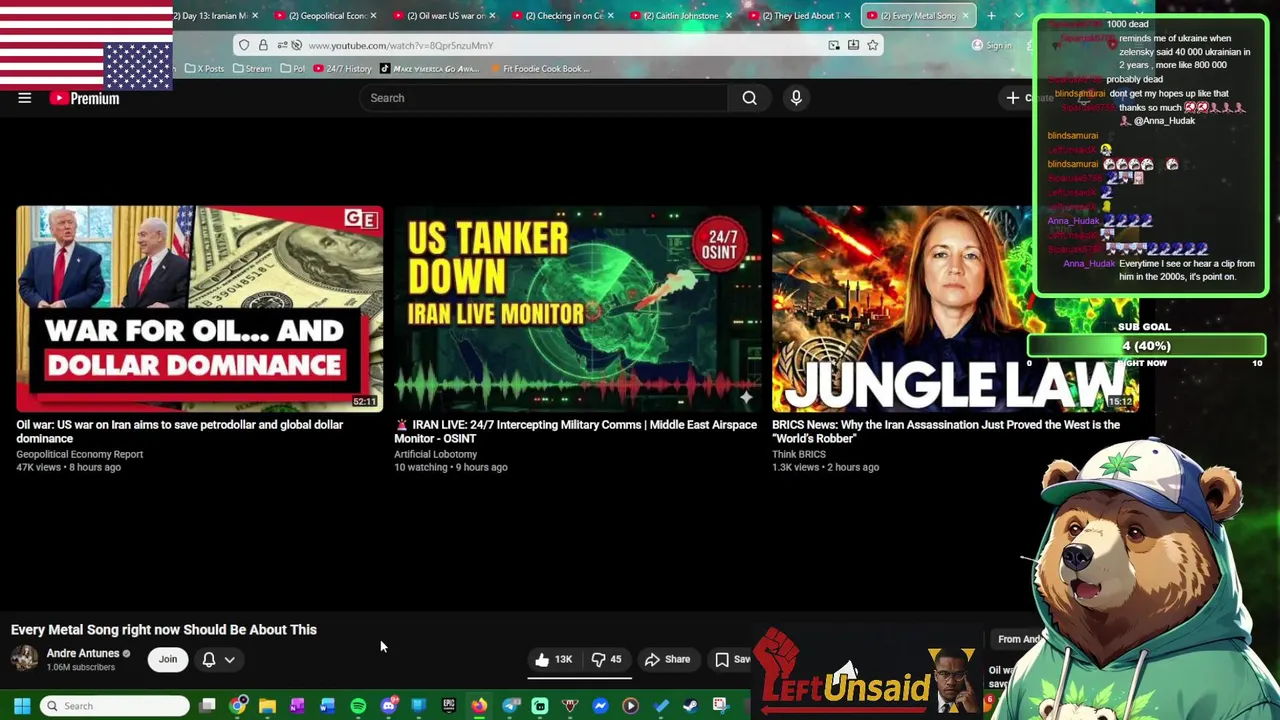Open the YouTube guide hamburger menu
This screenshot has width=1280, height=720.
click(25, 98)
